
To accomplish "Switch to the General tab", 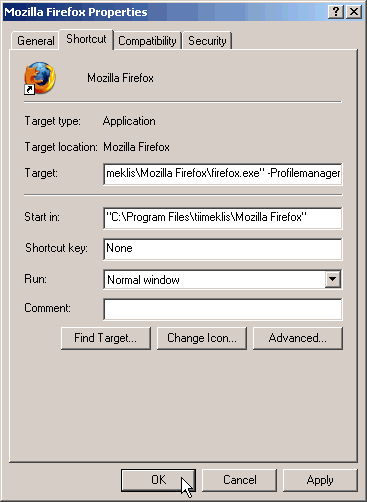I will (x=36, y=41).
